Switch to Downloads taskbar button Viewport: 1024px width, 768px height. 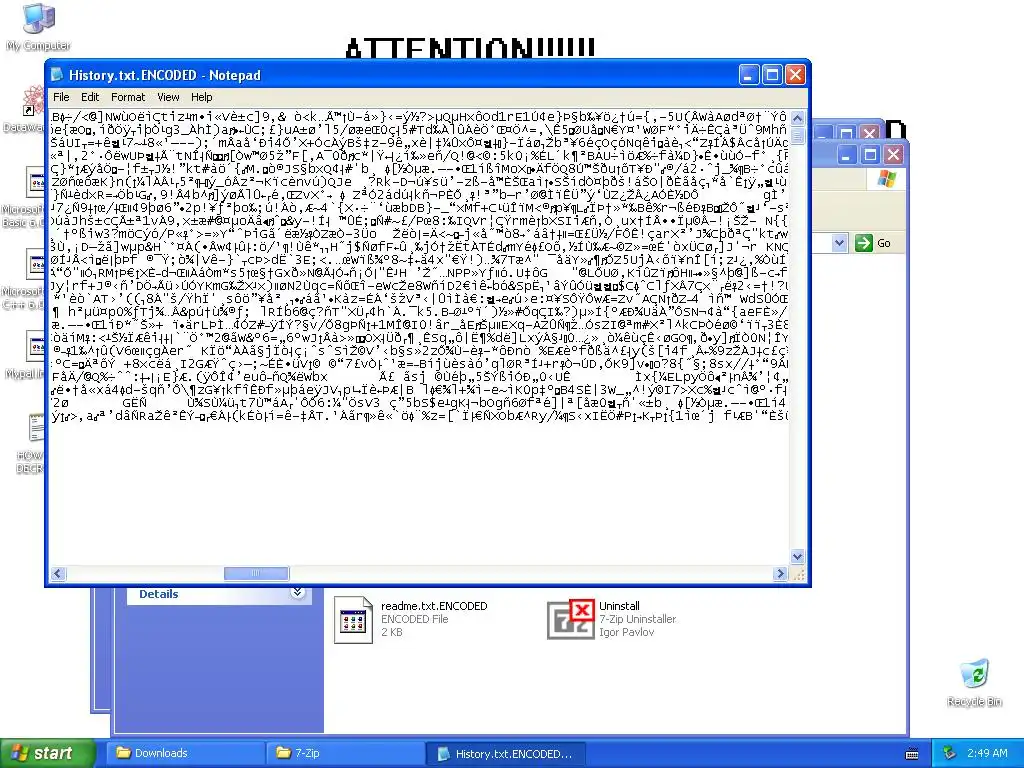click(x=185, y=753)
